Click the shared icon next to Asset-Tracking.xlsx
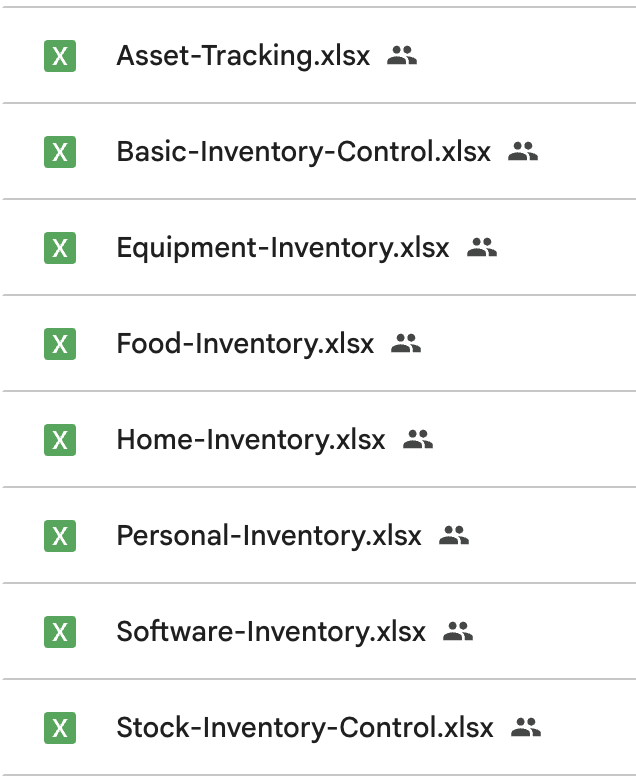636x780 pixels. pyautogui.click(x=402, y=56)
